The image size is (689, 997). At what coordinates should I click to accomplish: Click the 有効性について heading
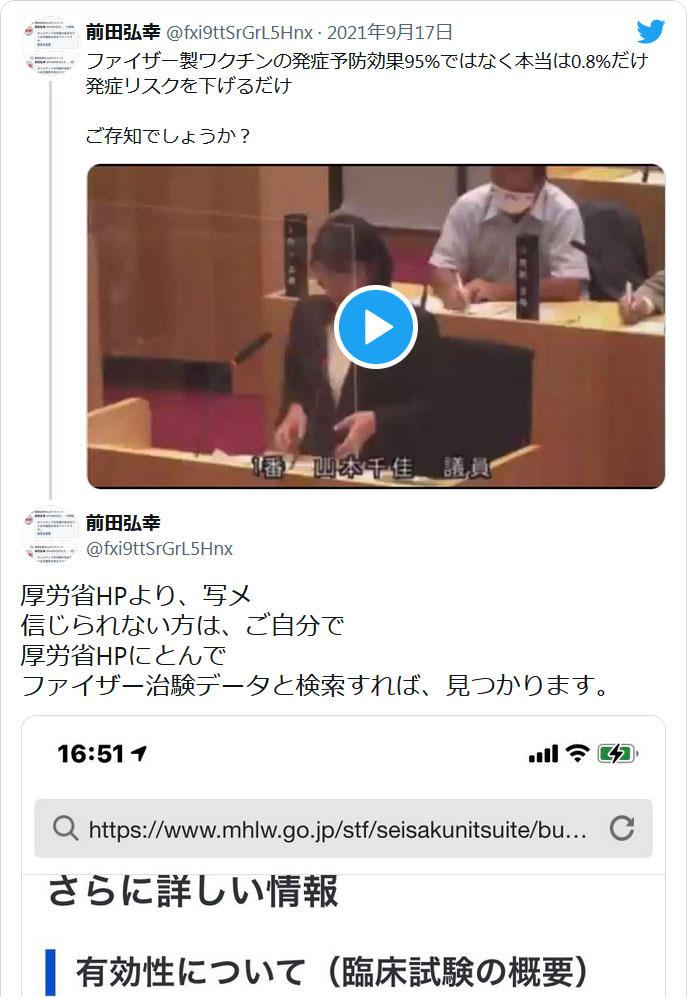point(331,972)
